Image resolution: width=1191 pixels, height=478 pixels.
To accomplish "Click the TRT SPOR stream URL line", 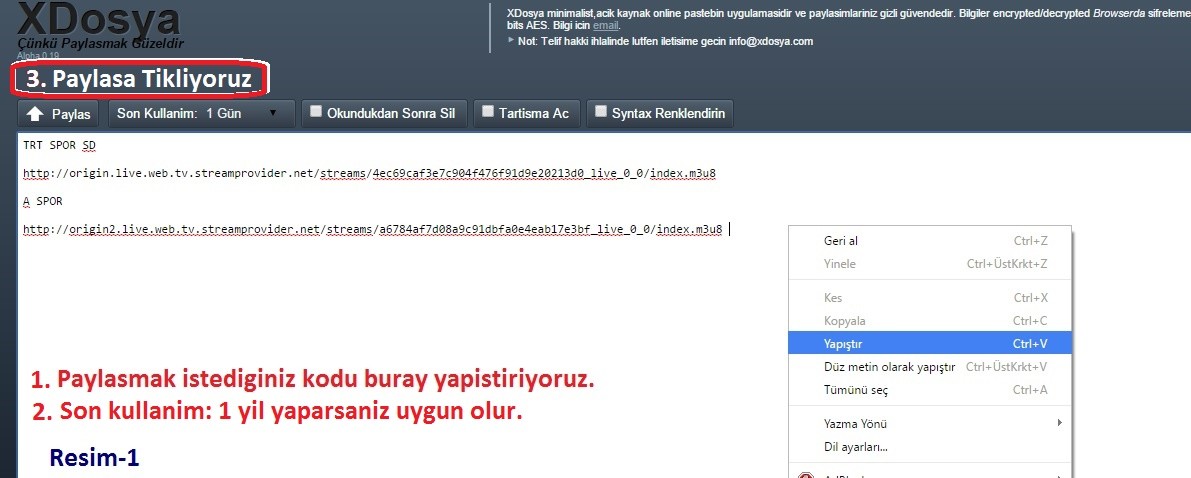I will click(368, 173).
